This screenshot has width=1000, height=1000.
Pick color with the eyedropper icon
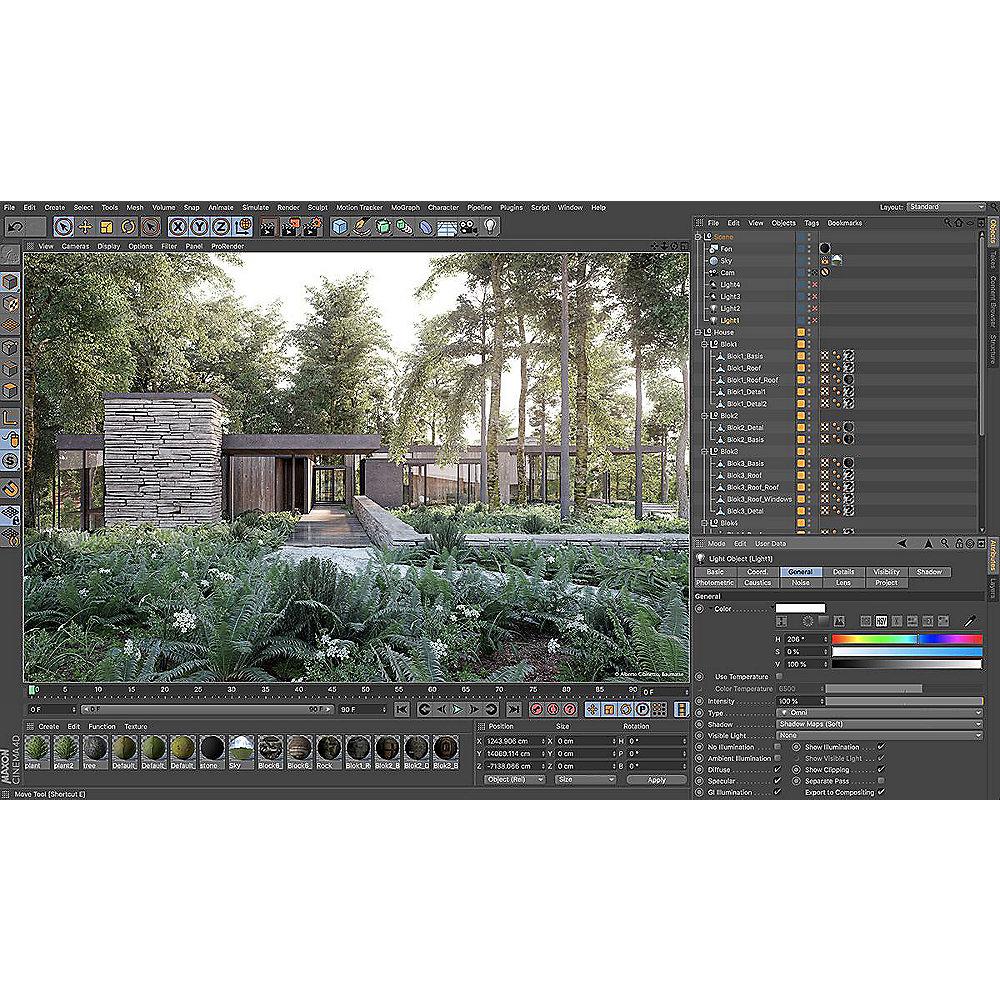[x=969, y=621]
